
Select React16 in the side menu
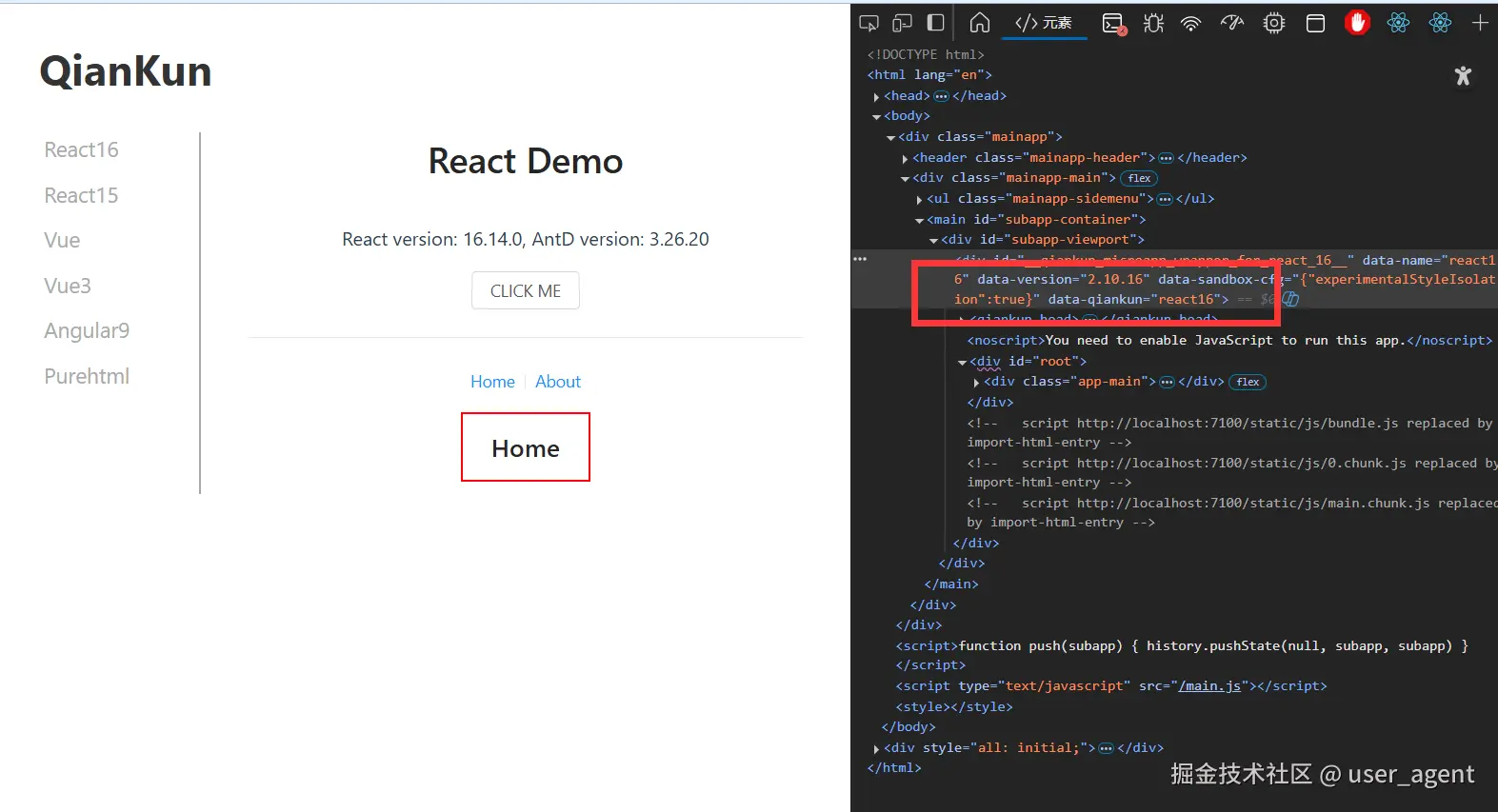point(82,149)
